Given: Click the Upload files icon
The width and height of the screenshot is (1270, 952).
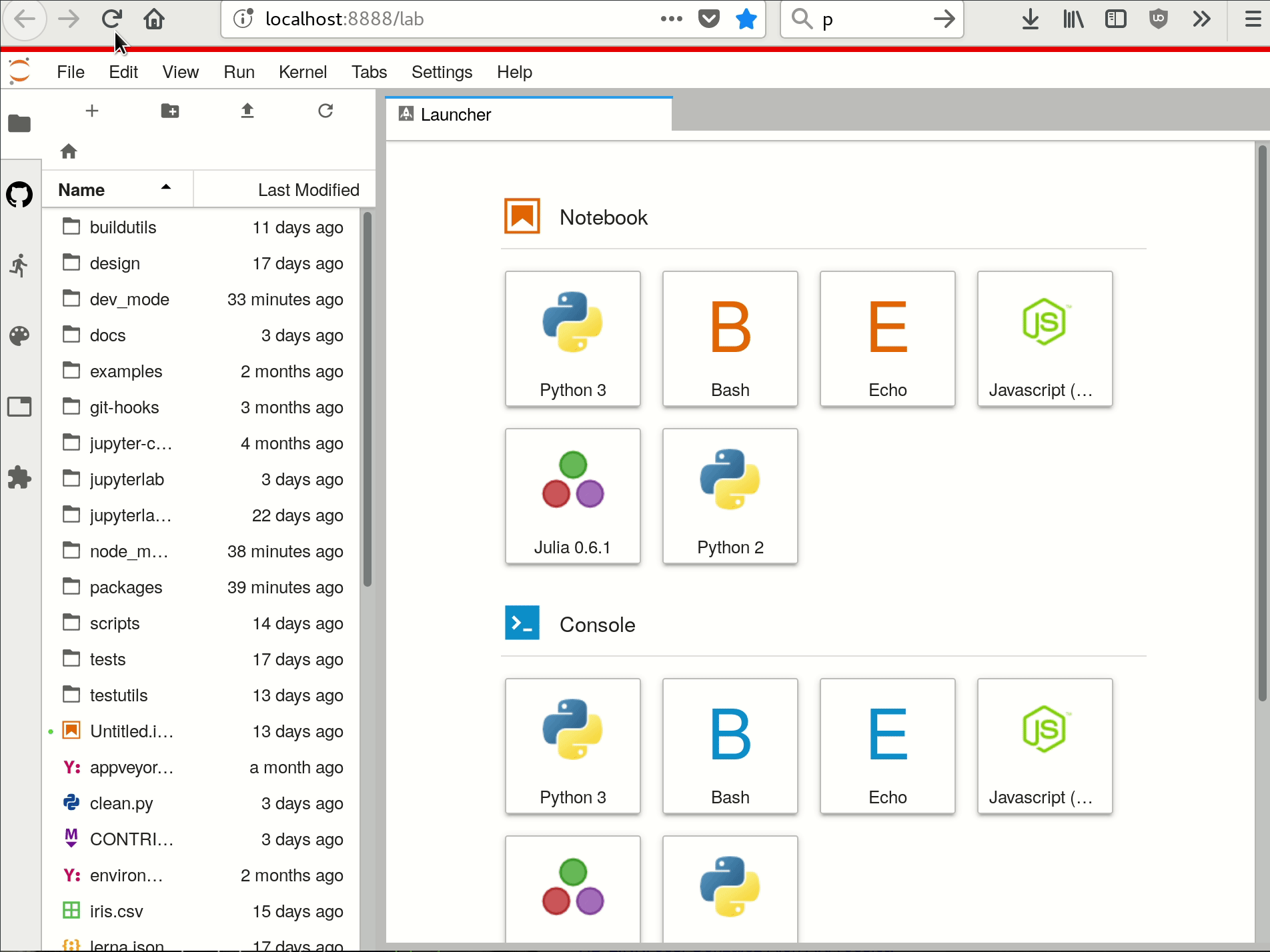Looking at the screenshot, I should click(247, 111).
